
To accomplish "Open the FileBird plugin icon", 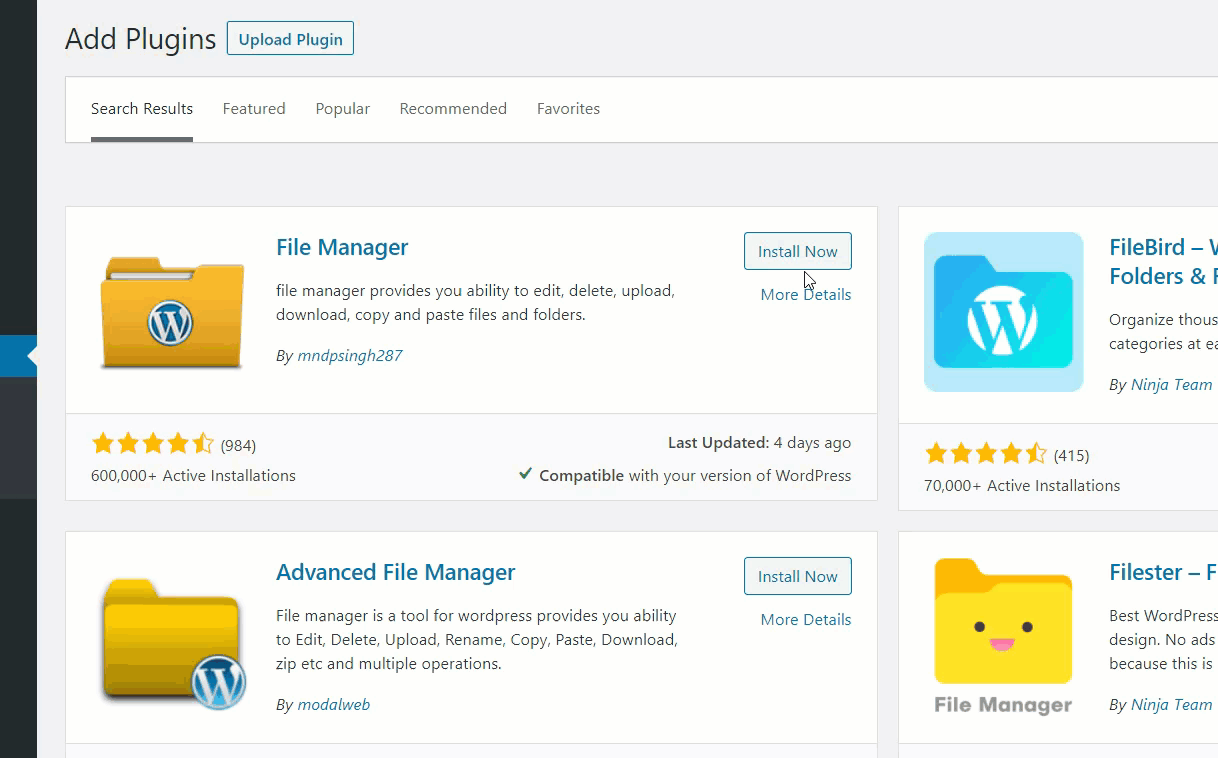I will [1003, 312].
